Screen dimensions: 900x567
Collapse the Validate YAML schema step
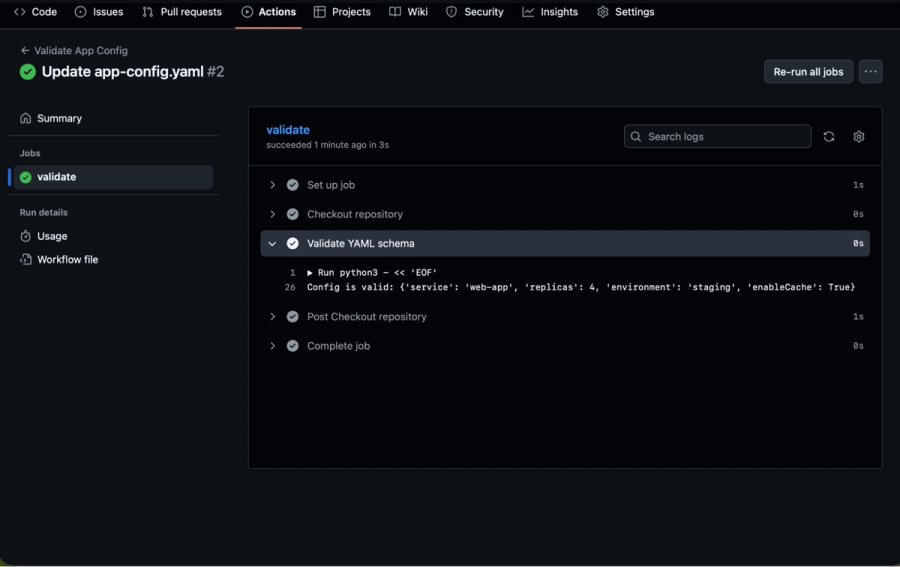point(273,243)
